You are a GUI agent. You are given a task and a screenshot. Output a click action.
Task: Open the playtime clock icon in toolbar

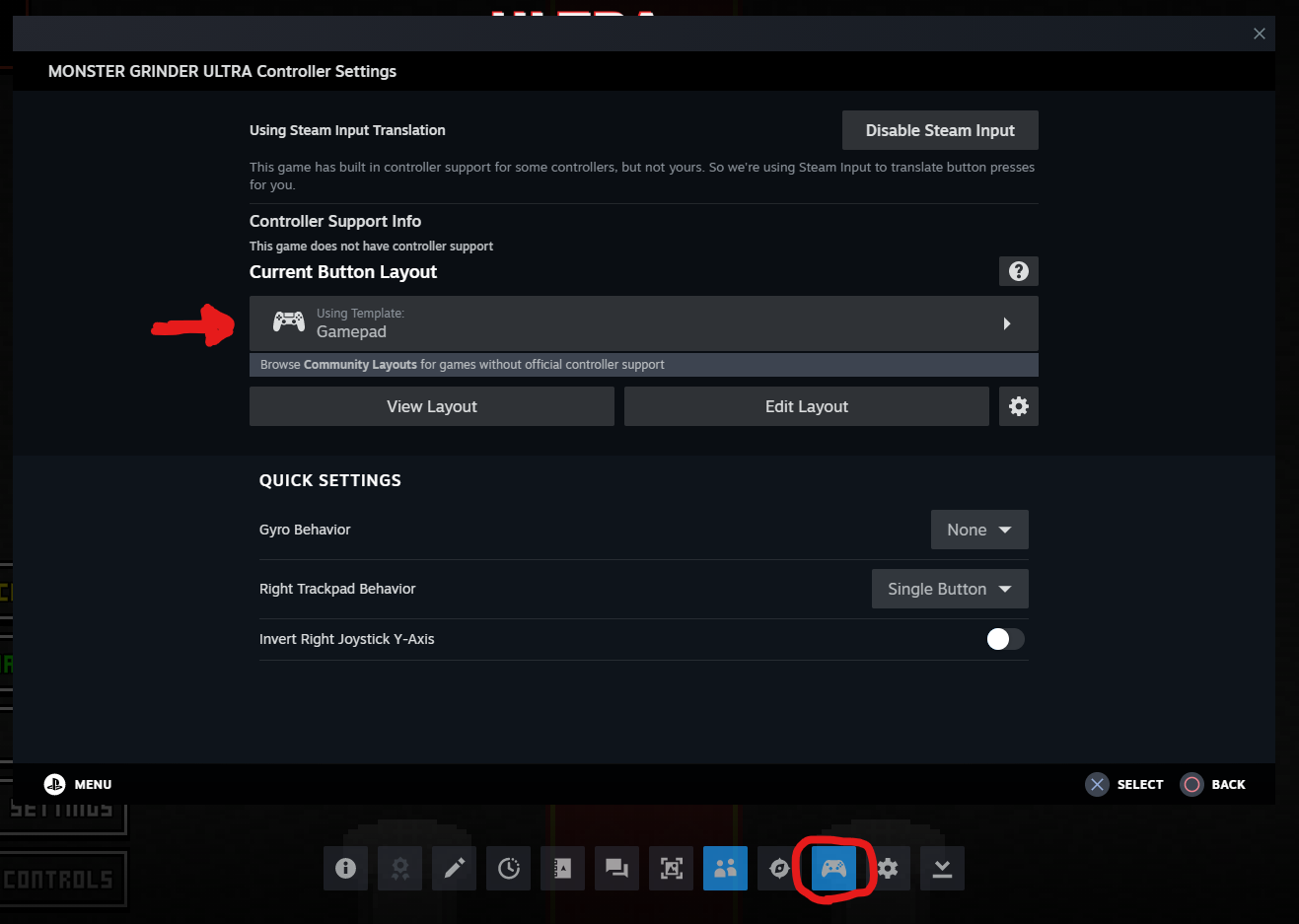508,869
